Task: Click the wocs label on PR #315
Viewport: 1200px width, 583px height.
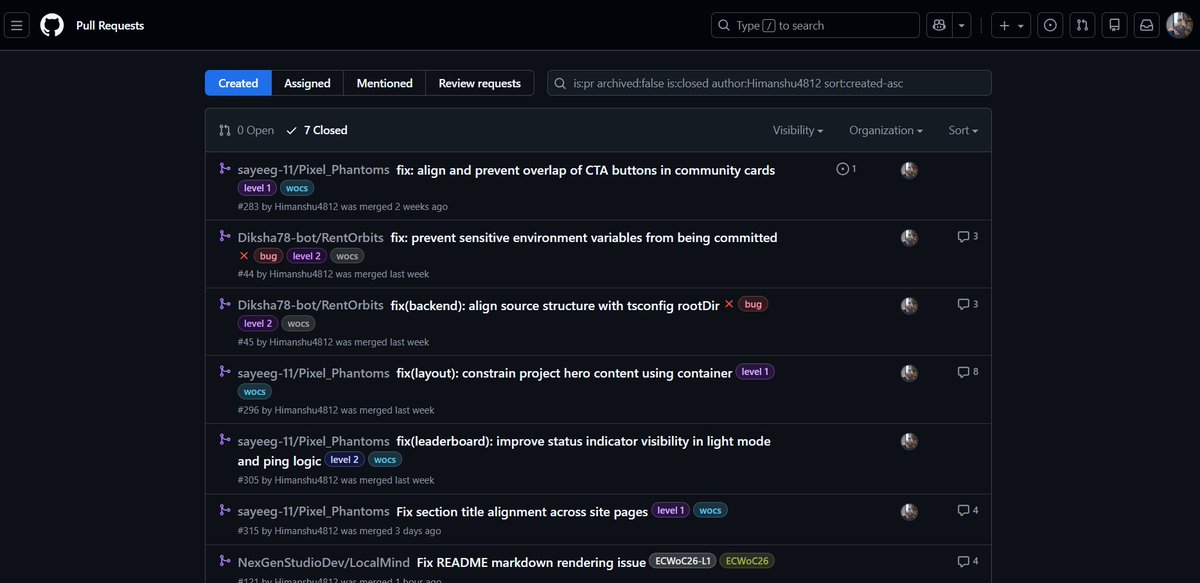Action: (x=710, y=511)
